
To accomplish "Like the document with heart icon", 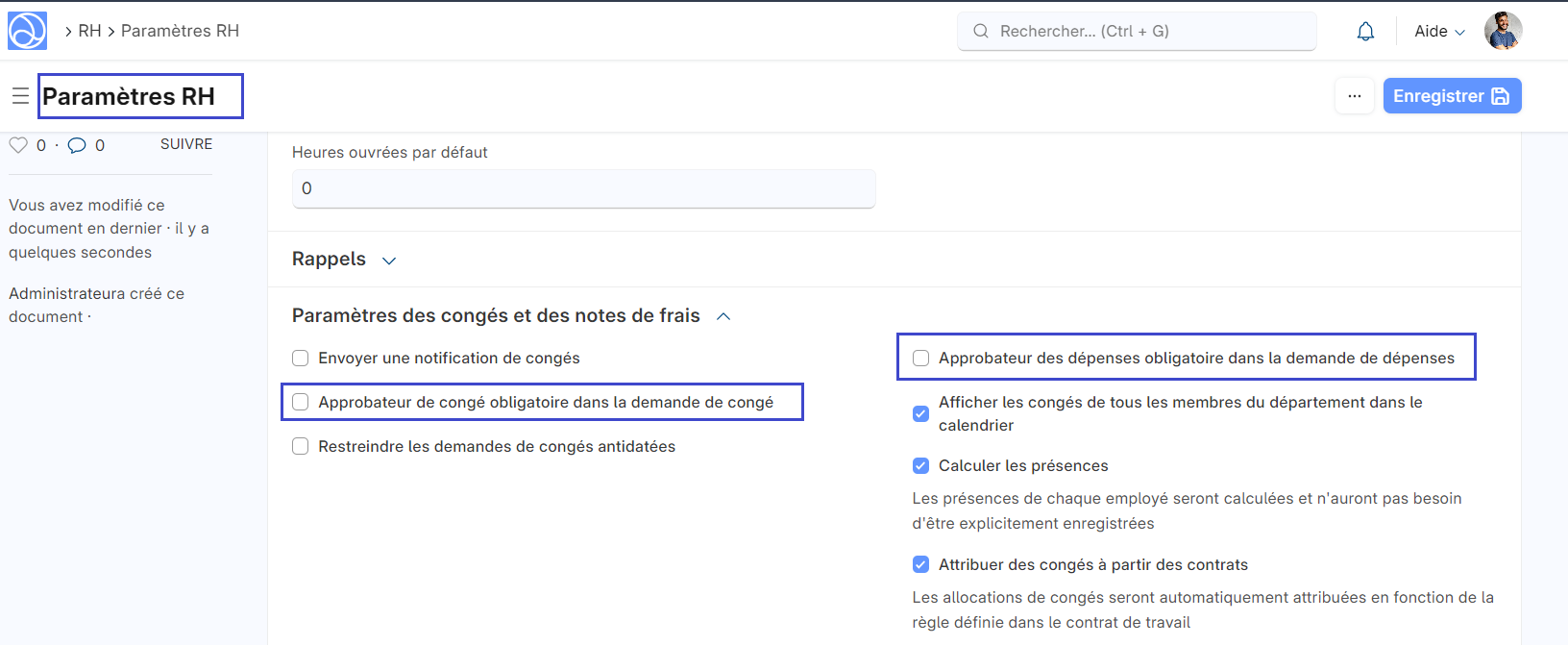I will 18,145.
